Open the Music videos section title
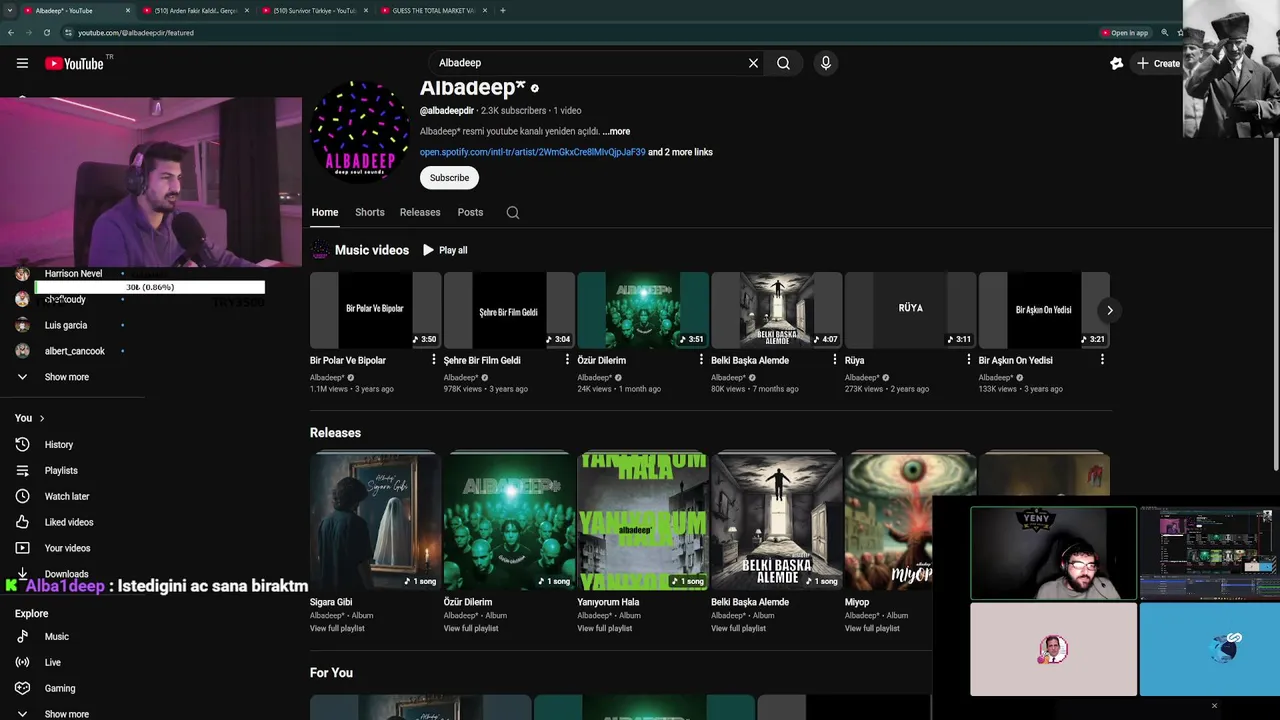Viewport: 1280px width, 720px height. 371,250
